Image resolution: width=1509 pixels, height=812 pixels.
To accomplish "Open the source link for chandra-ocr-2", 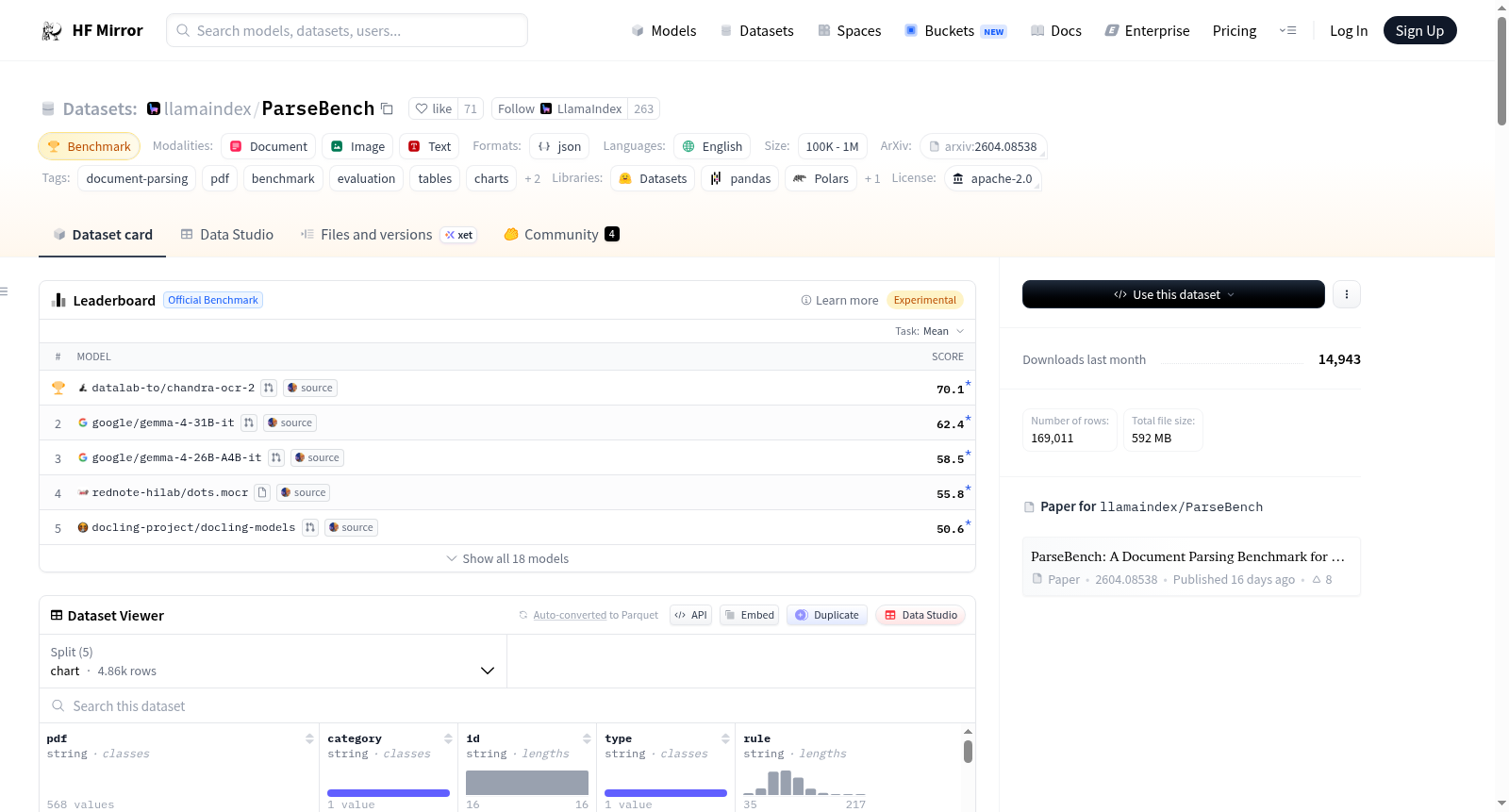I will pos(310,388).
